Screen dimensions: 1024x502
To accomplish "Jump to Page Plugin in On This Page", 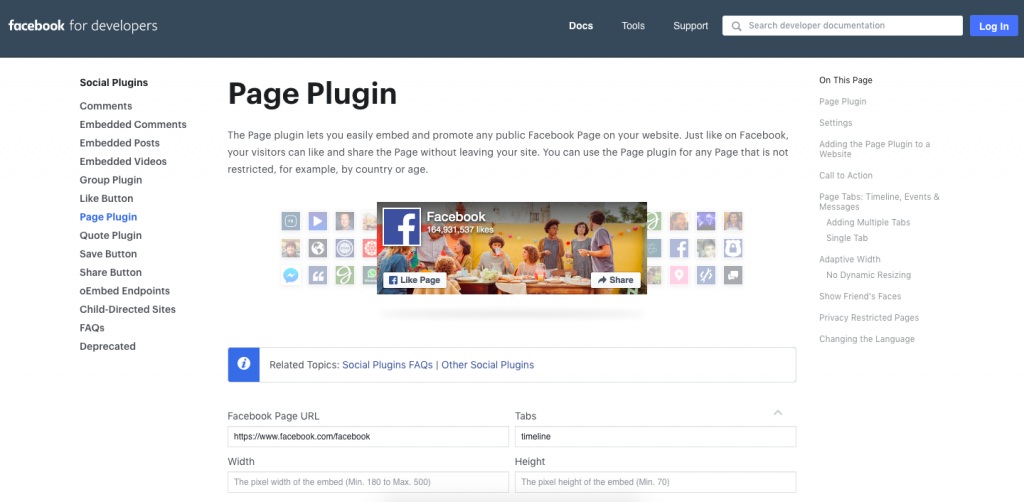I will coord(842,101).
